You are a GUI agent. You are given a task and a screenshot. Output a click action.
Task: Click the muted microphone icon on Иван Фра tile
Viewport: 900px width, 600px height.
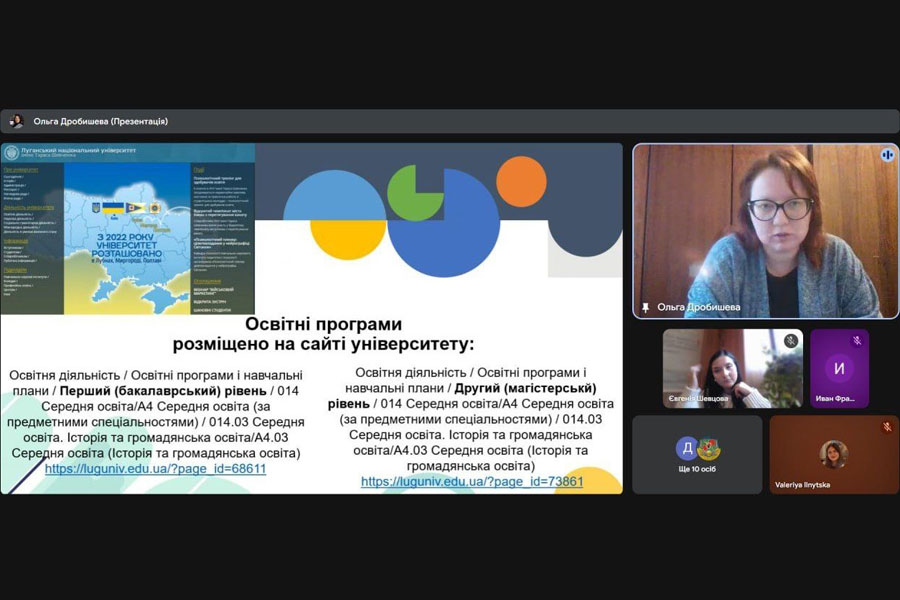pyautogui.click(x=857, y=340)
